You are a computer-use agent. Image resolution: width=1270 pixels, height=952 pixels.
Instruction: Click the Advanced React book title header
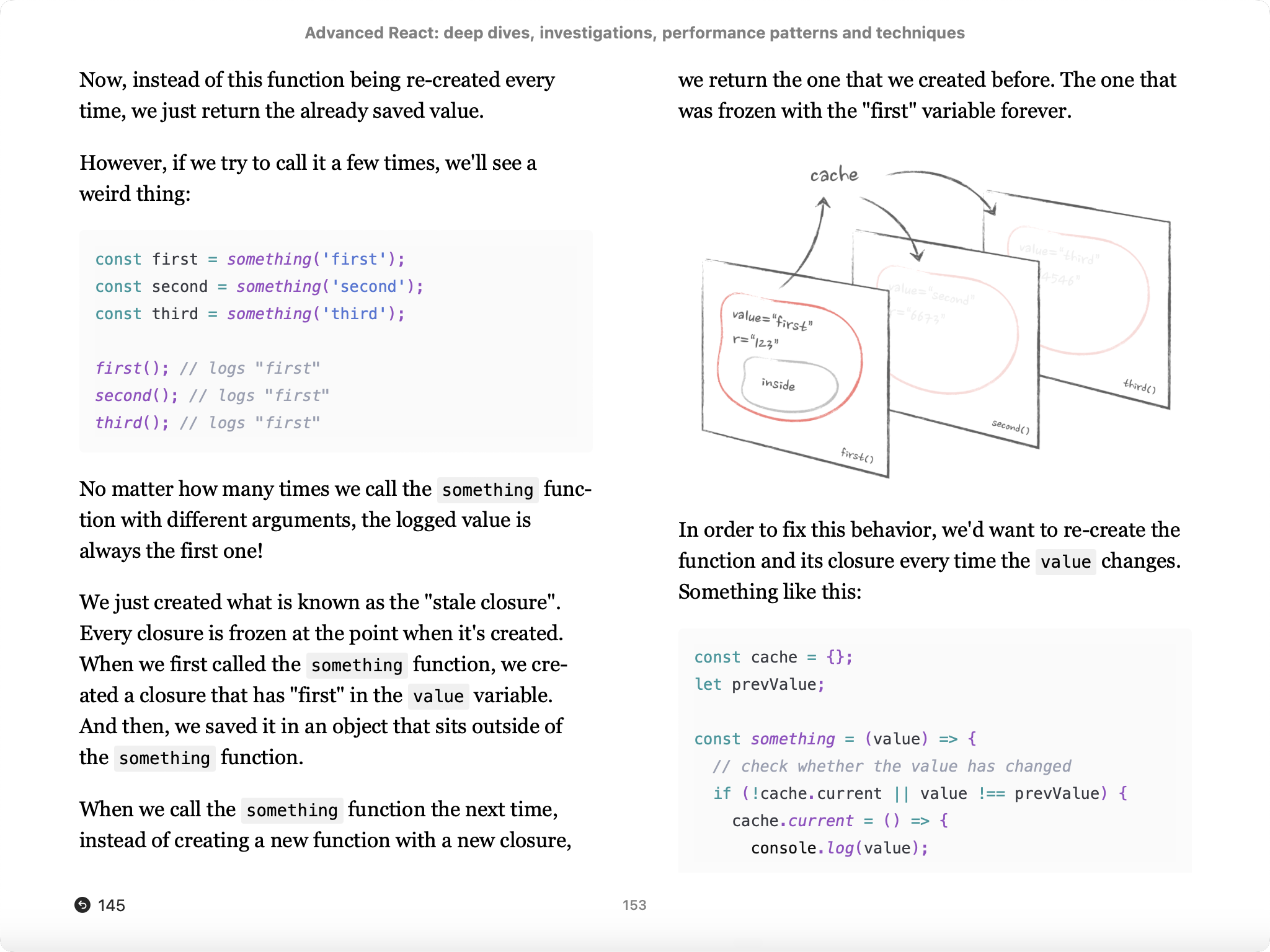click(634, 33)
